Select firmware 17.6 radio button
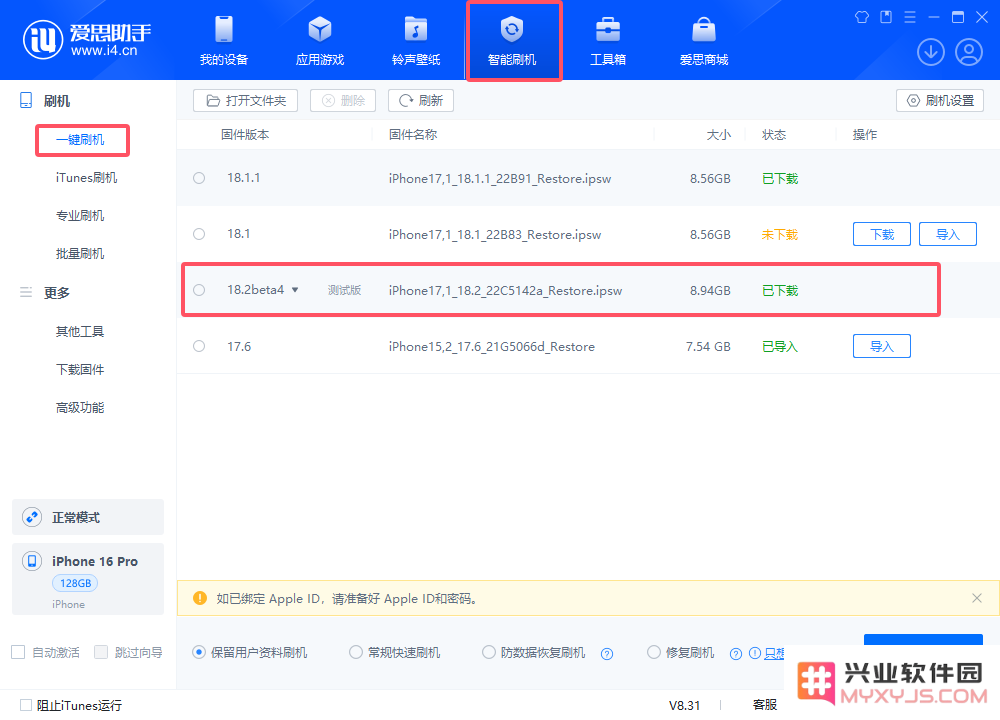This screenshot has width=1000, height=720. 199,346
